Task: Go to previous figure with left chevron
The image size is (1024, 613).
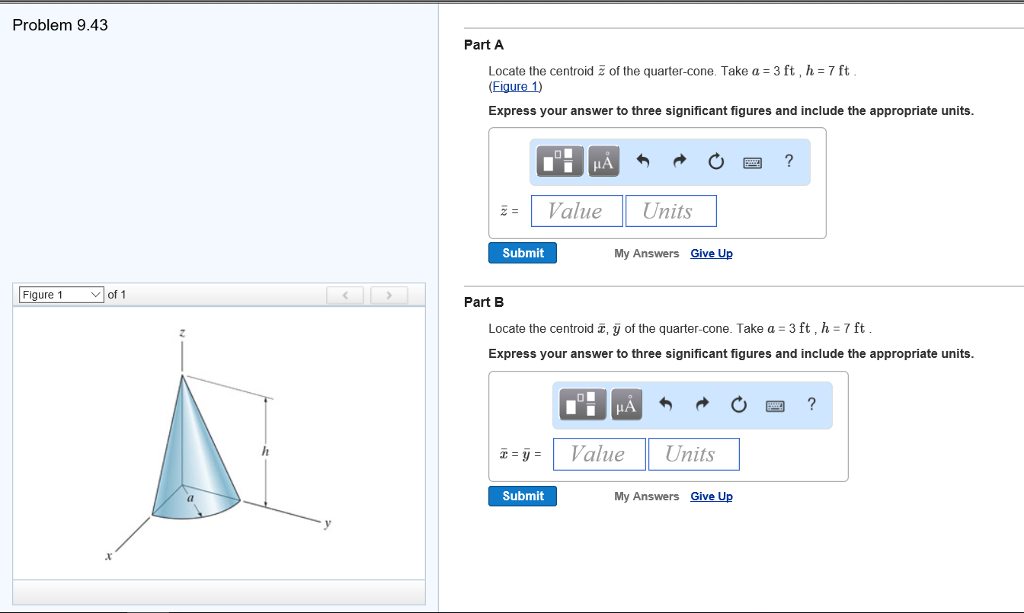Action: coord(345,294)
